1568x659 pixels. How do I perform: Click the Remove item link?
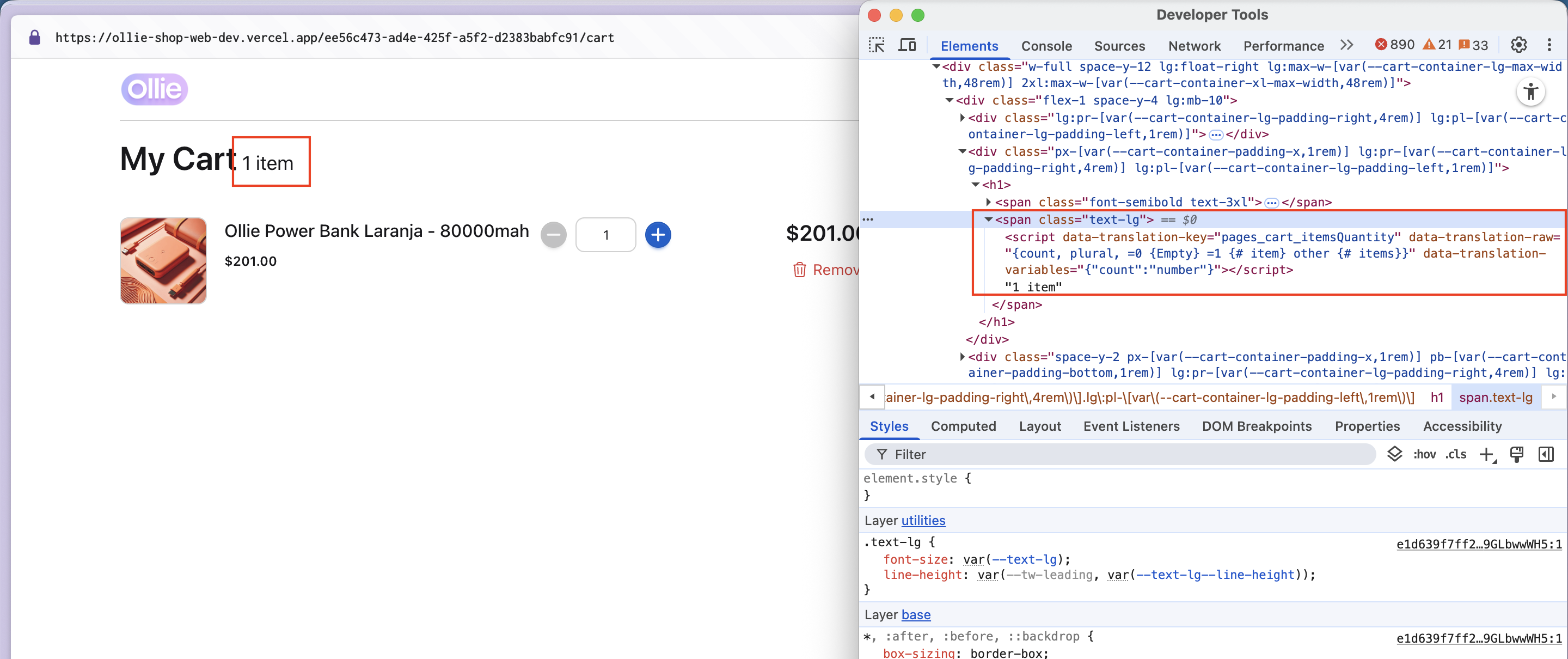(x=826, y=270)
